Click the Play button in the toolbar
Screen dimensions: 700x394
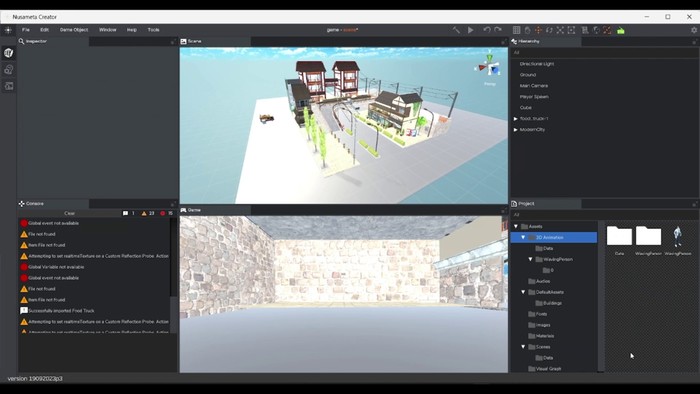click(471, 30)
